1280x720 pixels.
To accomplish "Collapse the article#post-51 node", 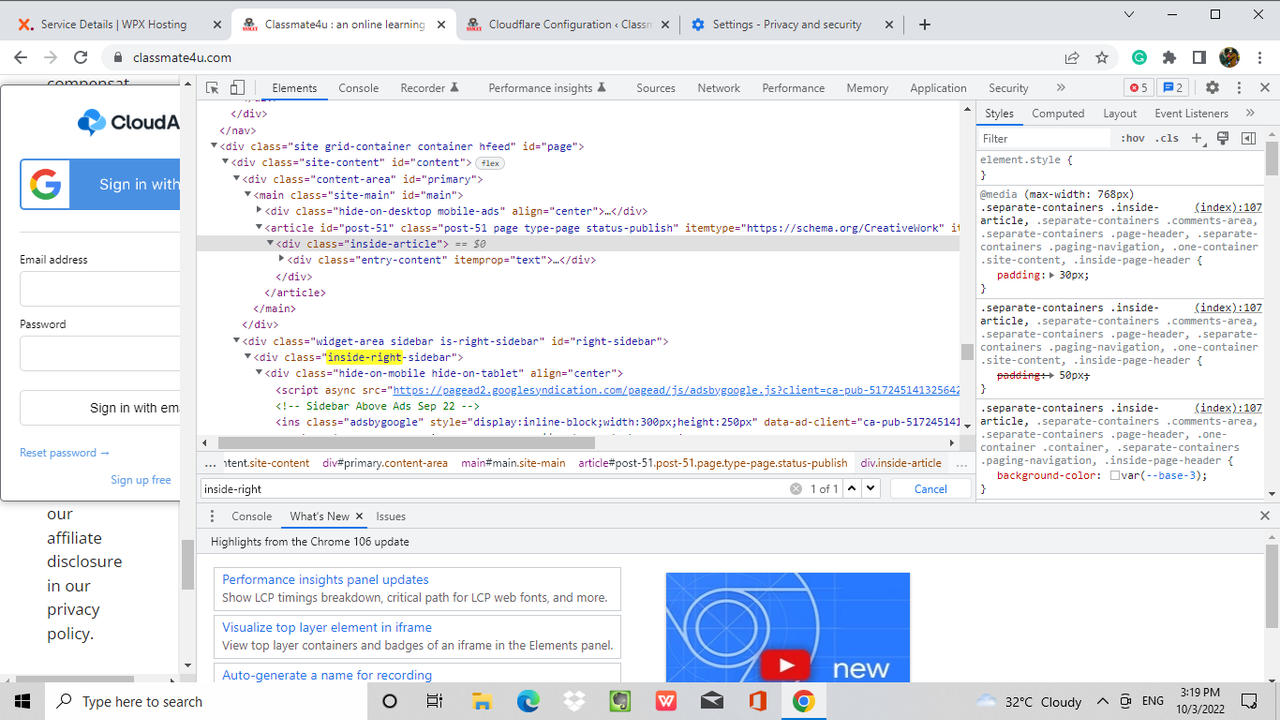I will 259,227.
